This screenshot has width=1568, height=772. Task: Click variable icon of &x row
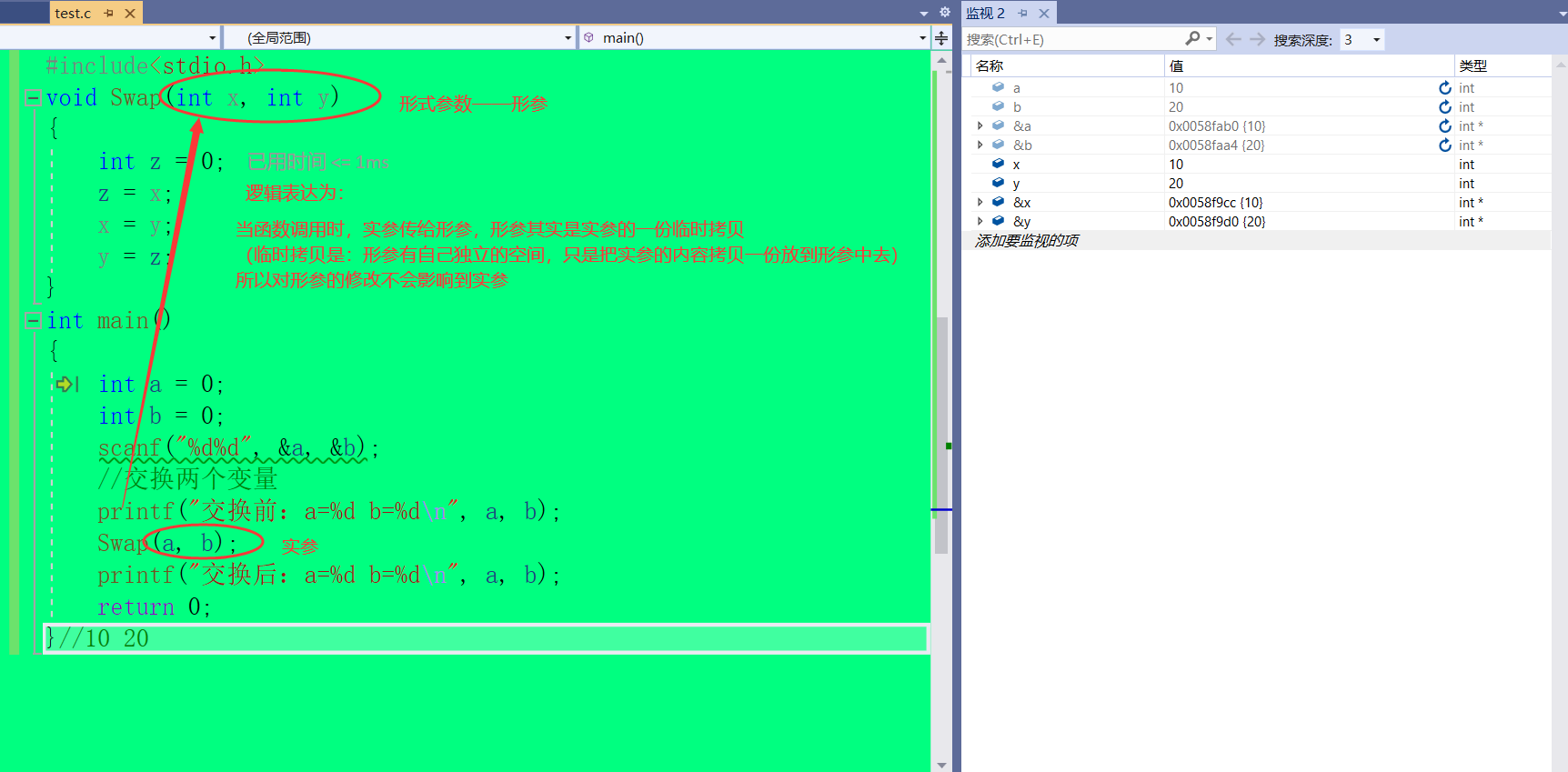[x=998, y=202]
